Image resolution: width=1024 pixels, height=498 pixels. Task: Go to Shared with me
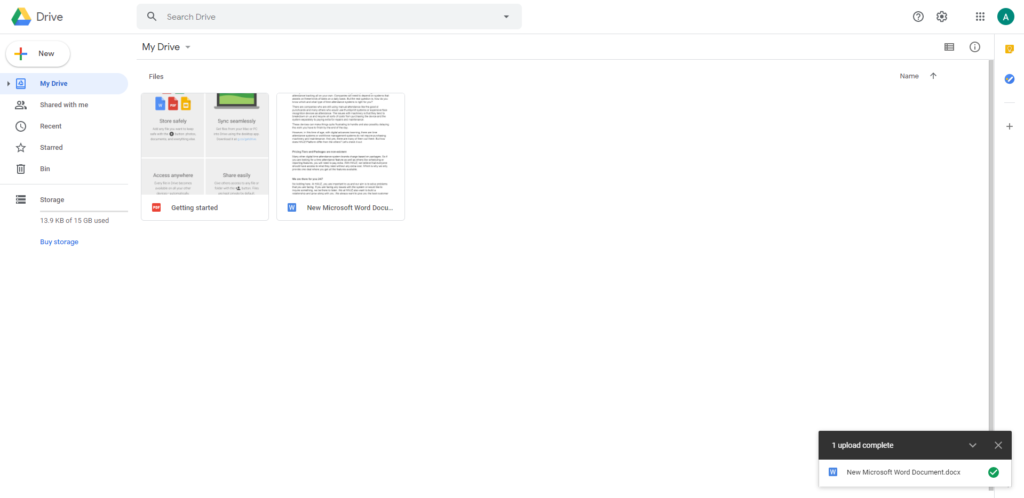tap(63, 105)
